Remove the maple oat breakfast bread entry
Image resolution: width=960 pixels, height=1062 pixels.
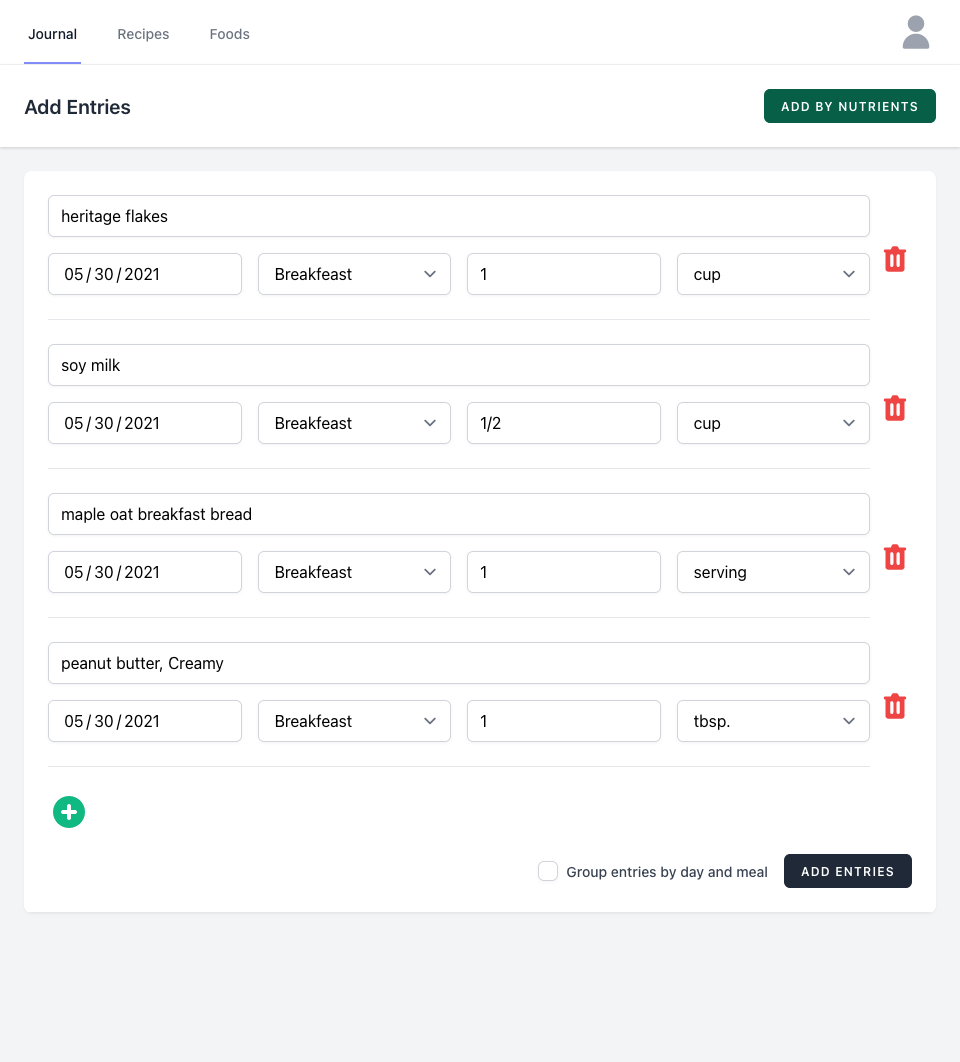click(x=895, y=558)
